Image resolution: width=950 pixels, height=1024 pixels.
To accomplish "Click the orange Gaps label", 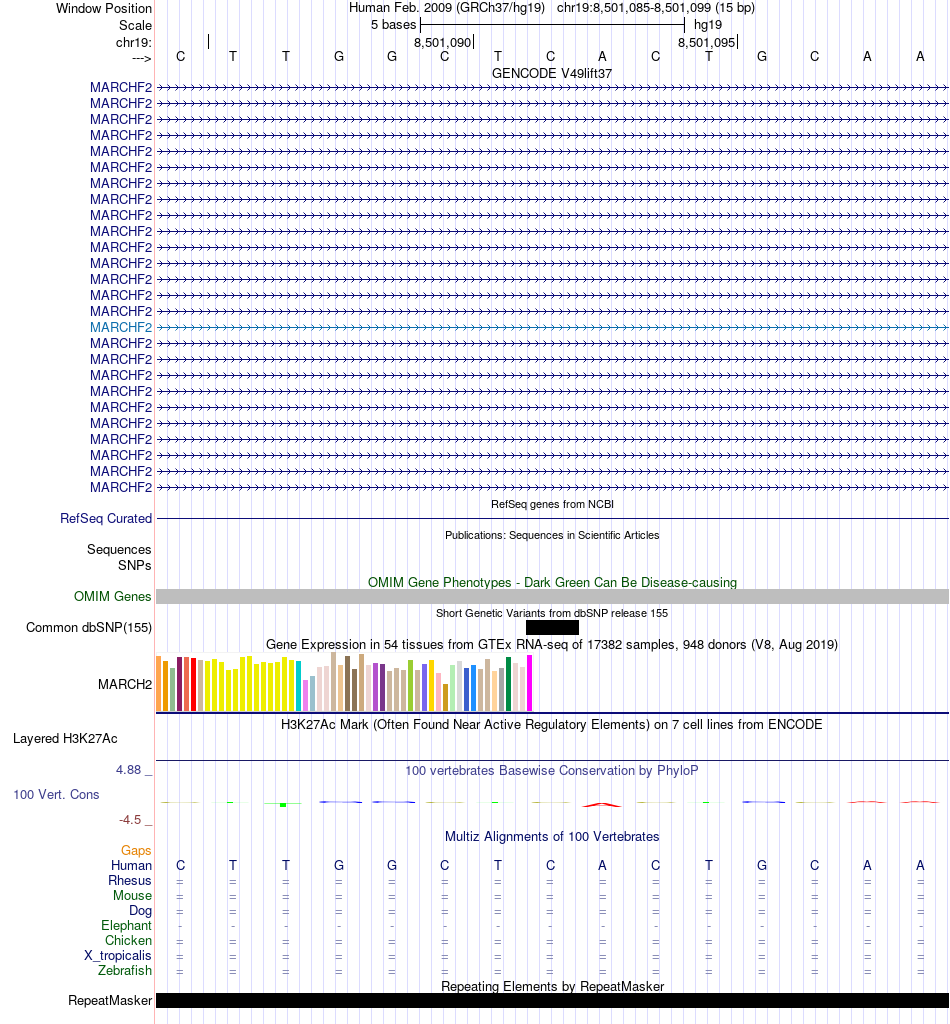I will click(x=136, y=850).
